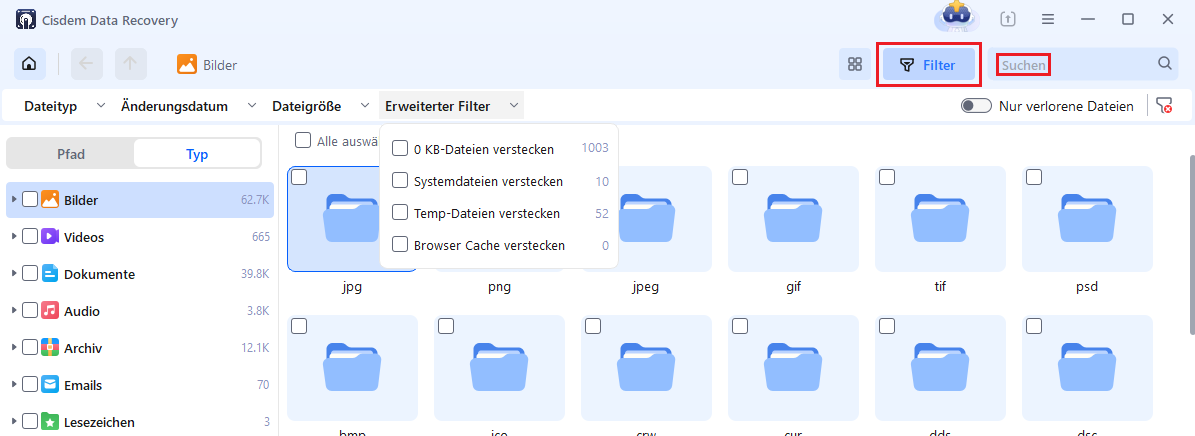Image resolution: width=1195 pixels, height=436 pixels.
Task: Expand the Audio tree node arrow
Action: [x=14, y=311]
